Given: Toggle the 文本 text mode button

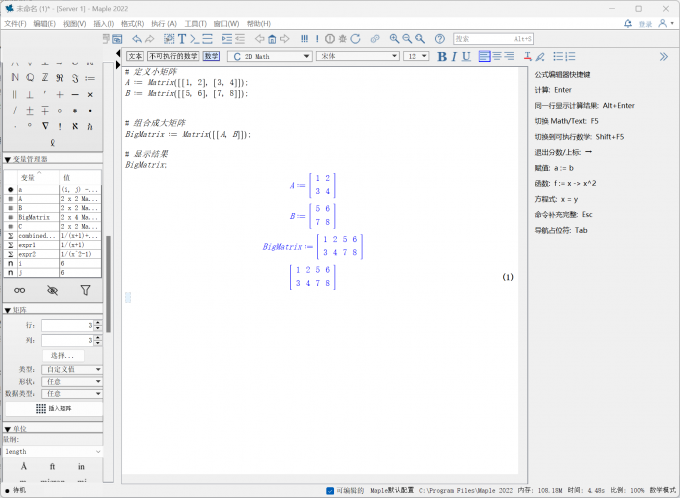Looking at the screenshot, I should click(x=135, y=56).
